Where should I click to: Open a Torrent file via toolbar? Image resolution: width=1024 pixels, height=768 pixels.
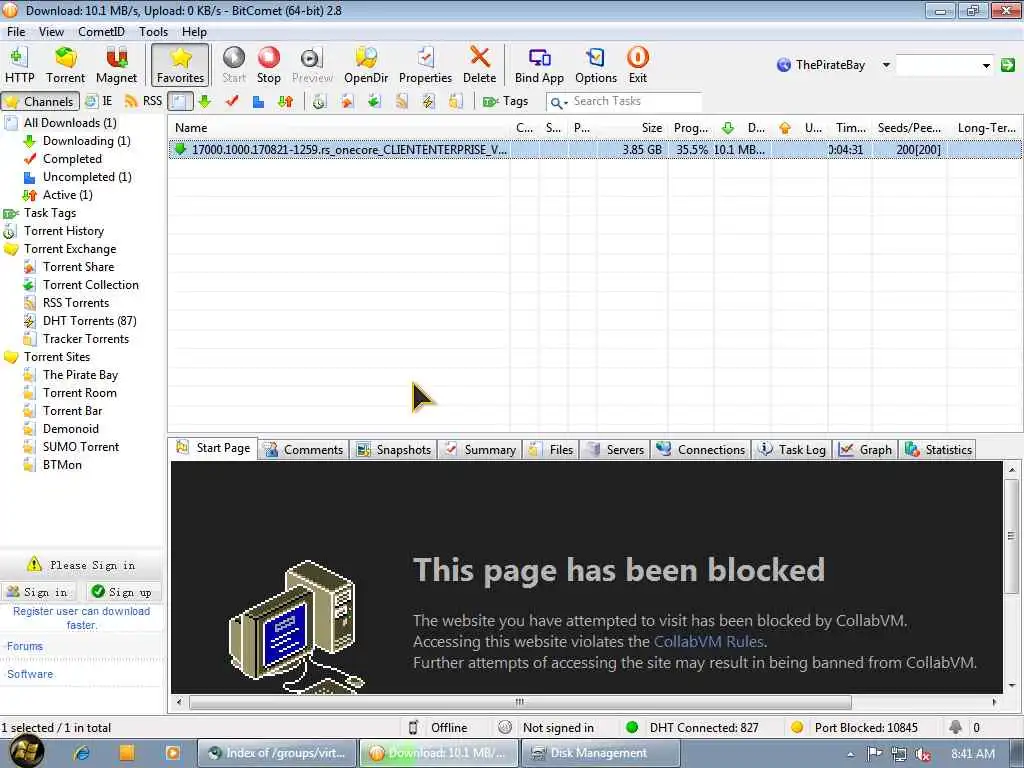point(65,65)
